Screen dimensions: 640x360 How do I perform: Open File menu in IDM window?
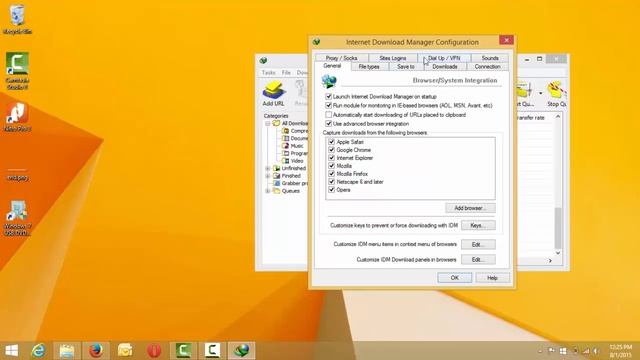pos(286,73)
